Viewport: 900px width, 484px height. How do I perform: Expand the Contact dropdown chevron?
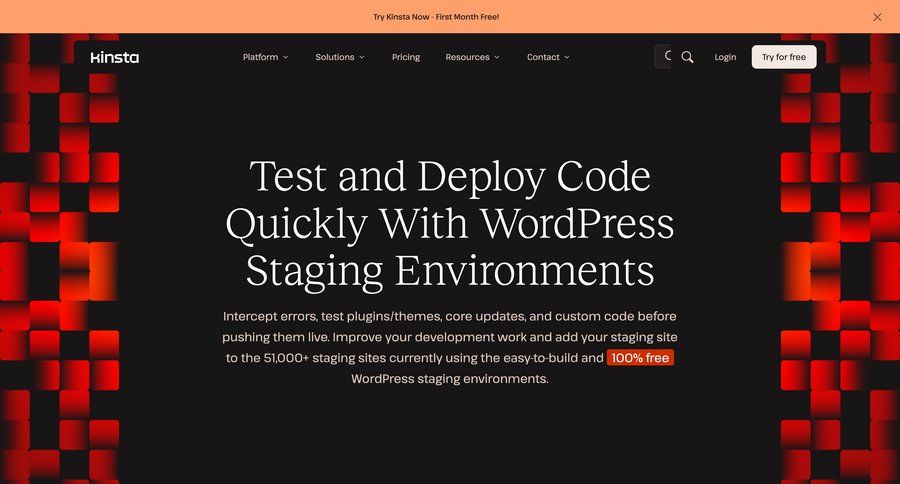[567, 57]
